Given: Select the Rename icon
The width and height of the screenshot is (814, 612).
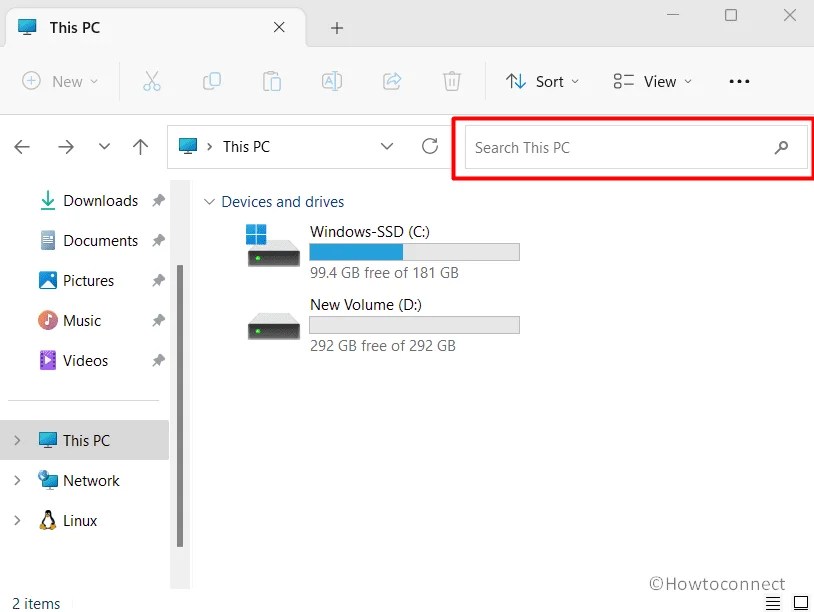Looking at the screenshot, I should pos(332,81).
